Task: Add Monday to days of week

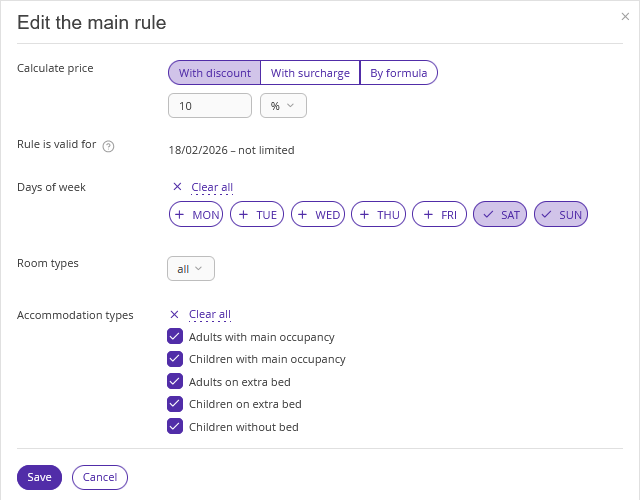Action: [197, 215]
